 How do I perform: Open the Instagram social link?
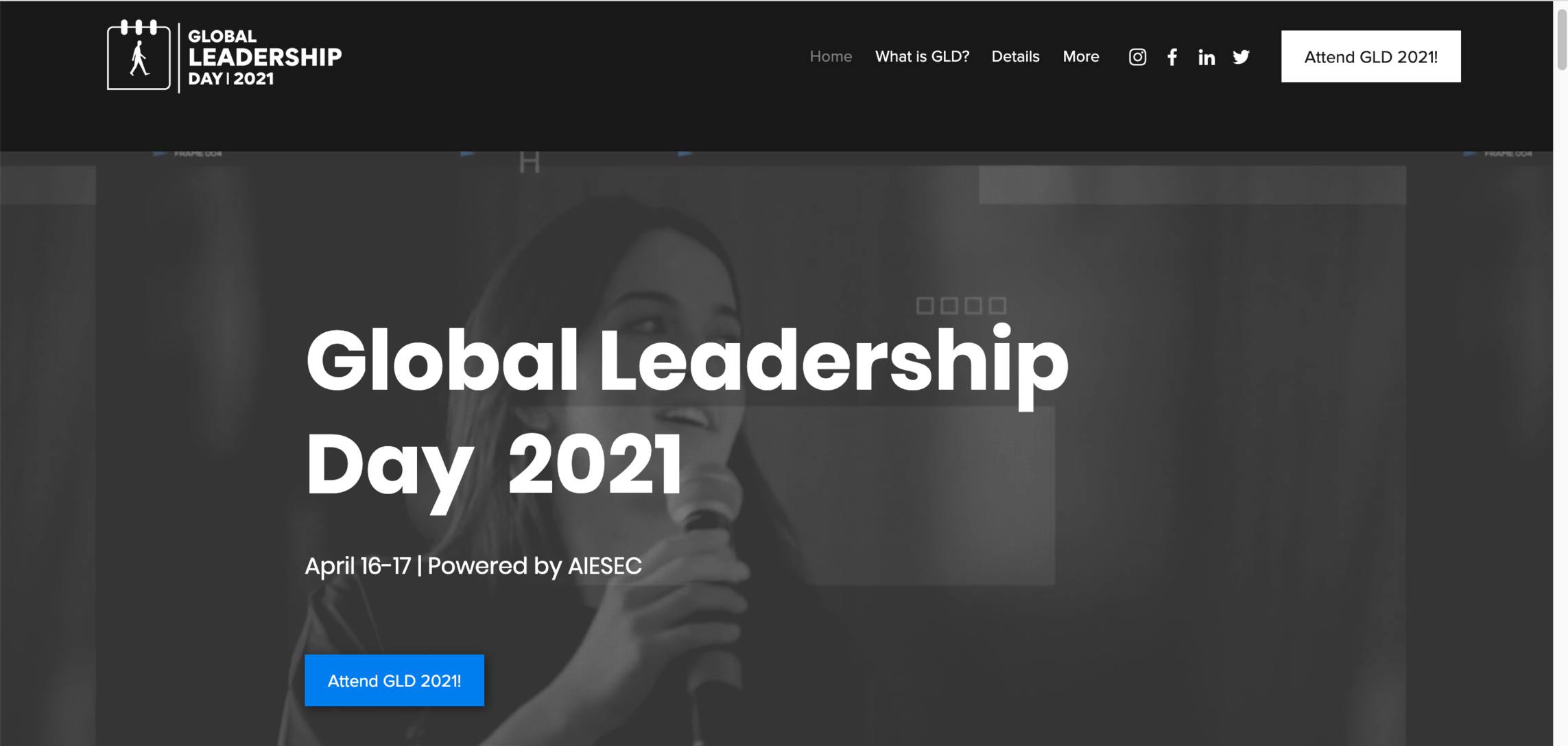(1137, 57)
